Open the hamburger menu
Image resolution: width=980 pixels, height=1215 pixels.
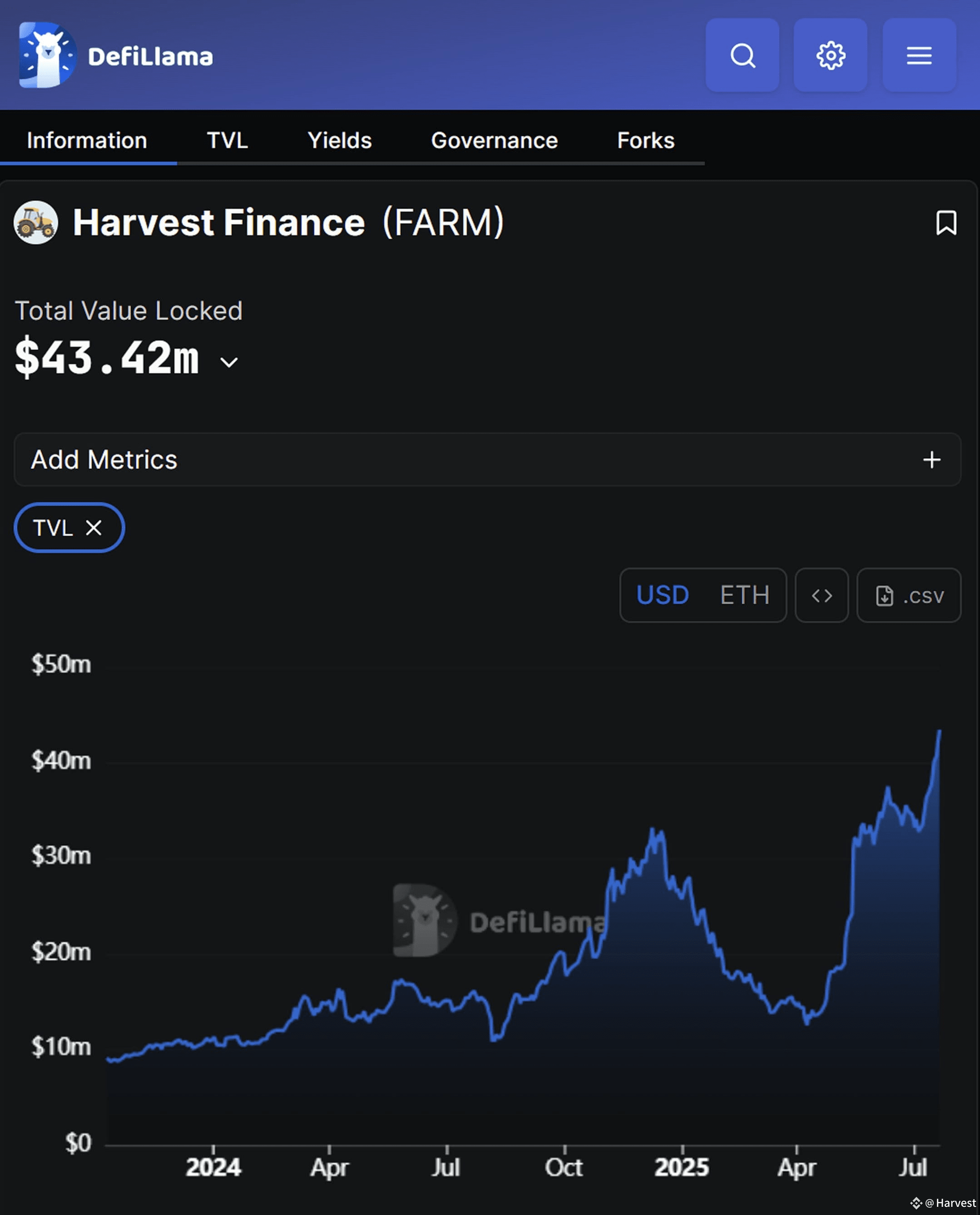point(919,55)
